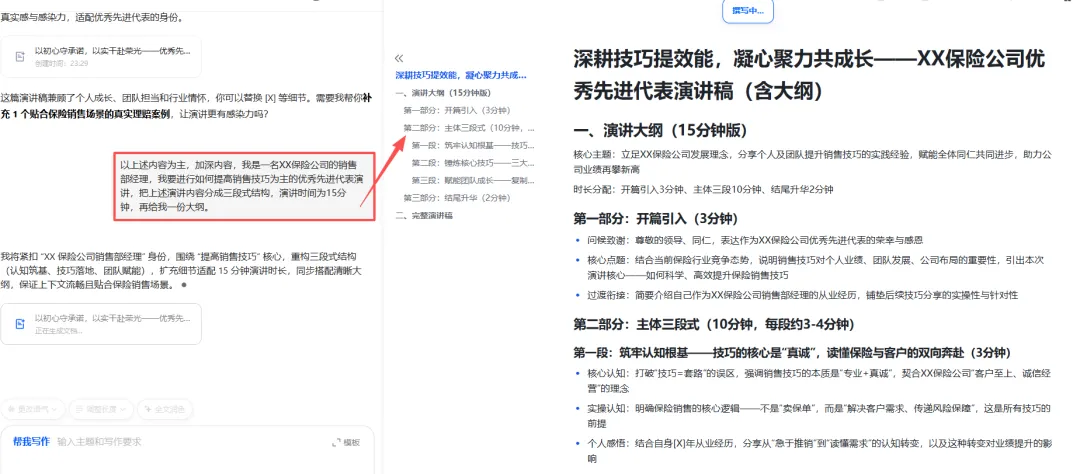Jump to outline item 第二部分：主体三段式

click(468, 128)
